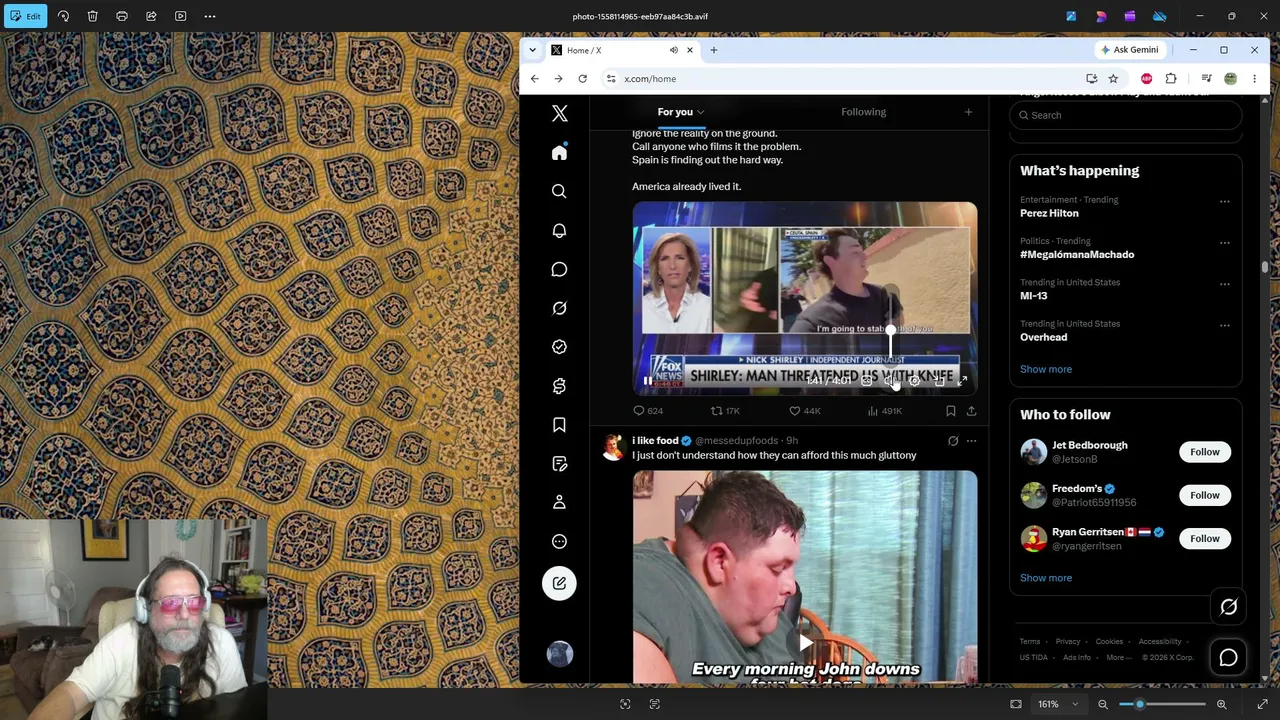Click the OneDrive cloud icon in Photos
This screenshot has height=720, width=1280.
click(1159, 16)
